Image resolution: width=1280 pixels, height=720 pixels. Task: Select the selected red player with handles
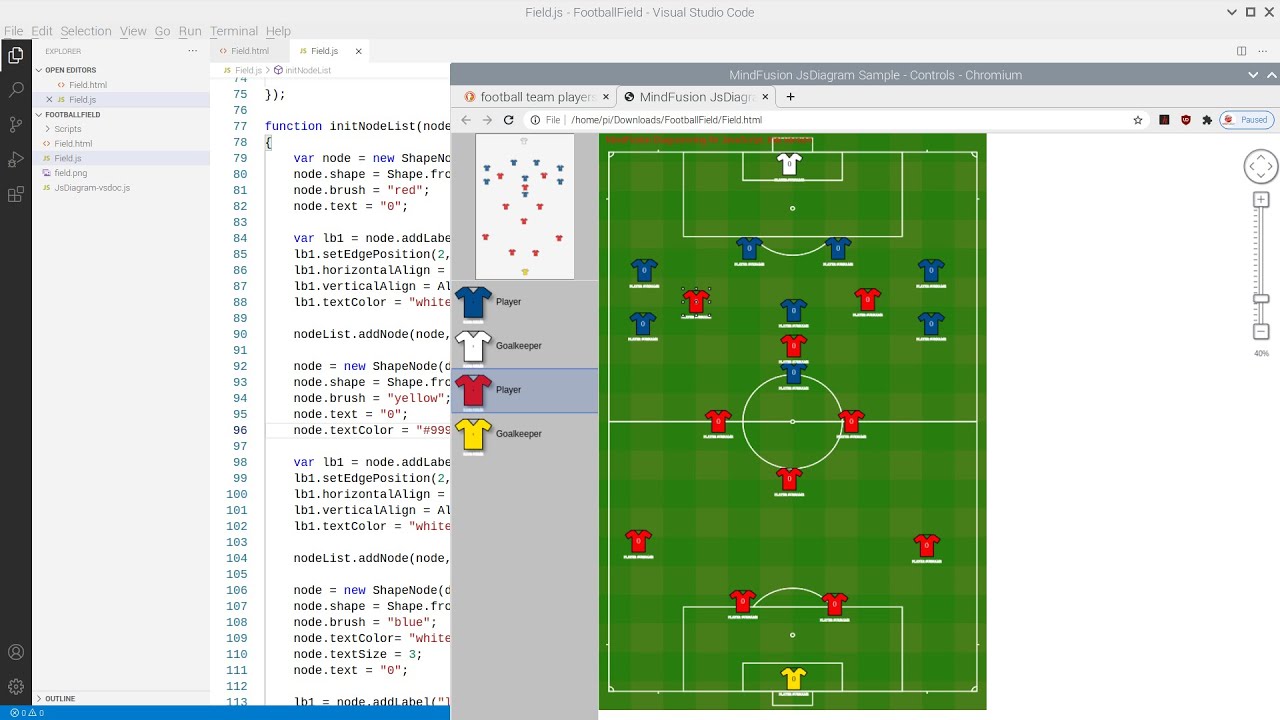click(x=696, y=302)
